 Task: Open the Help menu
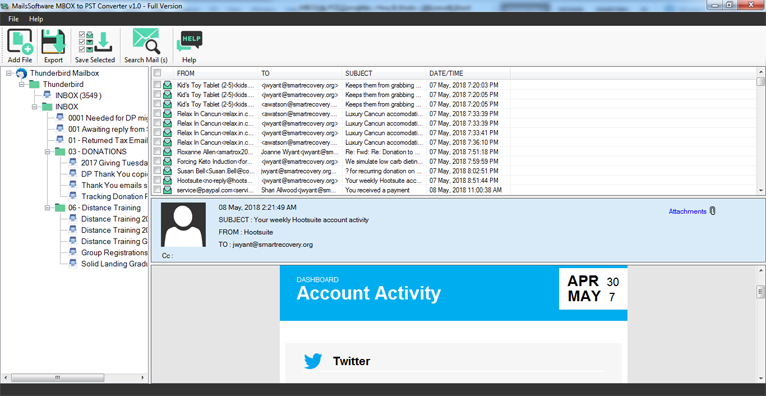[x=36, y=19]
